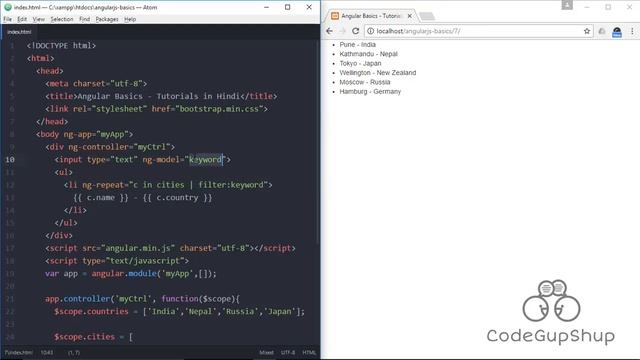Open a new Chrome tab
The image size is (640, 360).
coord(427,16)
